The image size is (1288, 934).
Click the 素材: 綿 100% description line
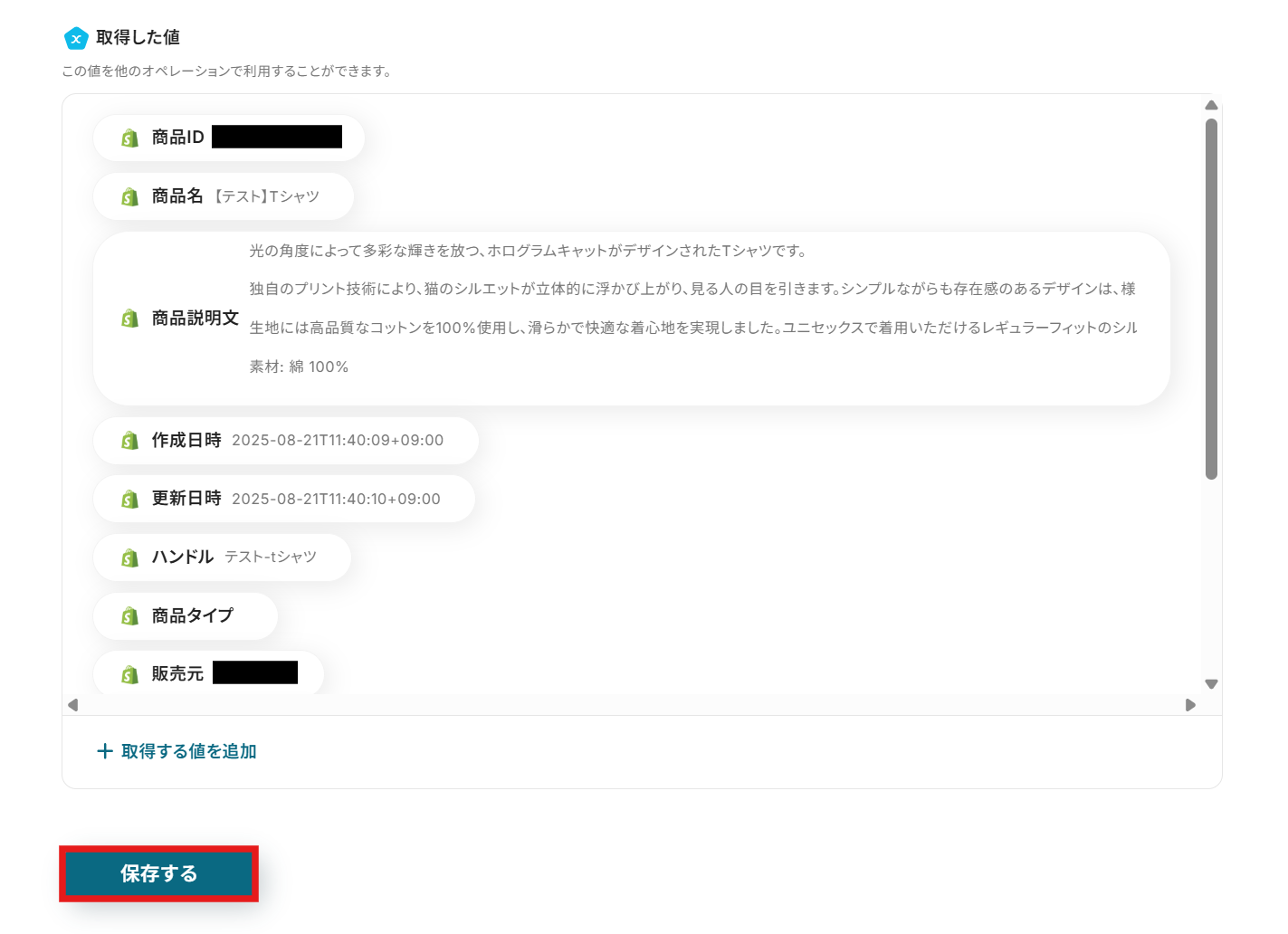tap(299, 367)
